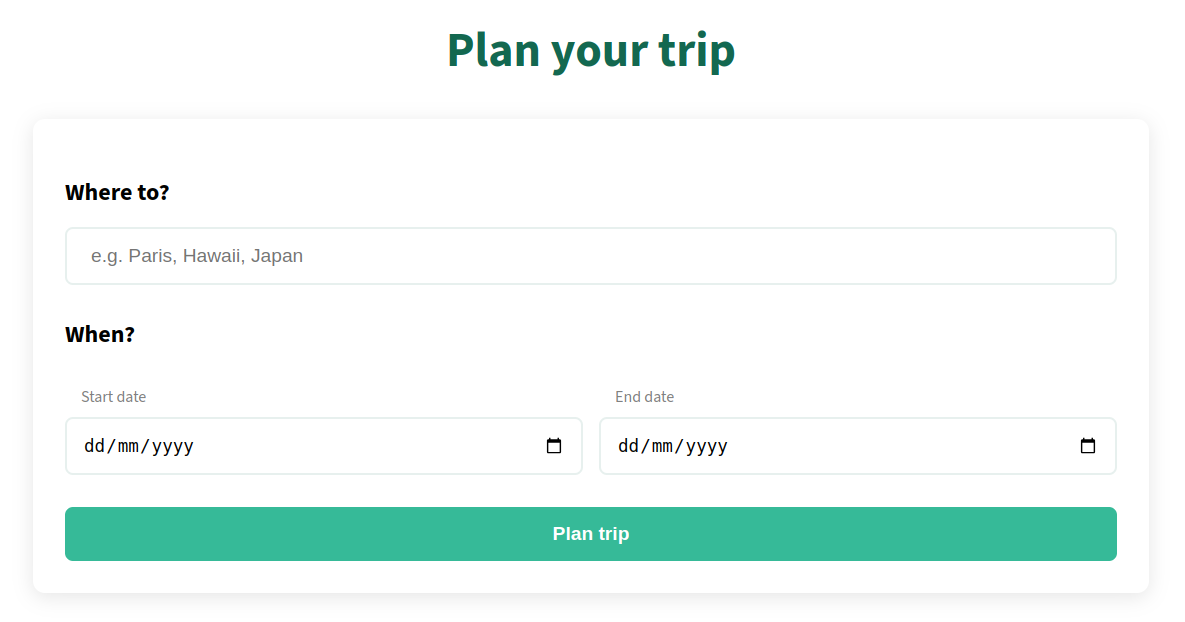The image size is (1185, 622).
Task: Click the word Japan in destination placeholder
Action: [277, 256]
